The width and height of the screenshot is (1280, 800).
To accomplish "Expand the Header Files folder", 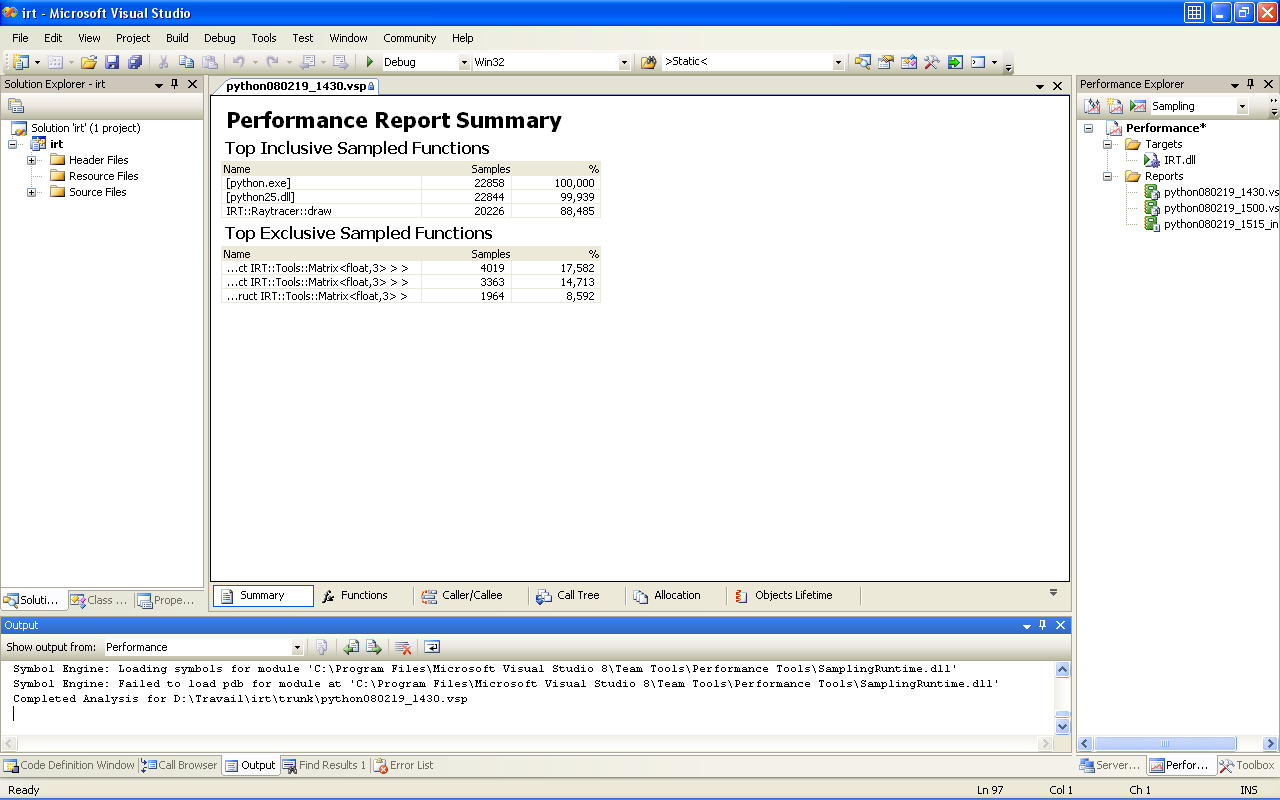I will tap(32, 160).
